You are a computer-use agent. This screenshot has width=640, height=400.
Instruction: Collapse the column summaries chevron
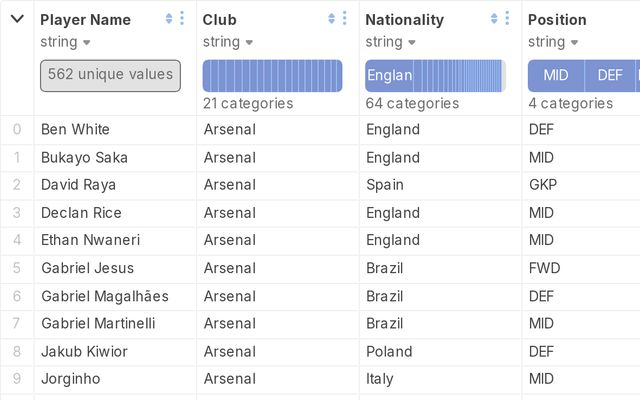coord(17,19)
